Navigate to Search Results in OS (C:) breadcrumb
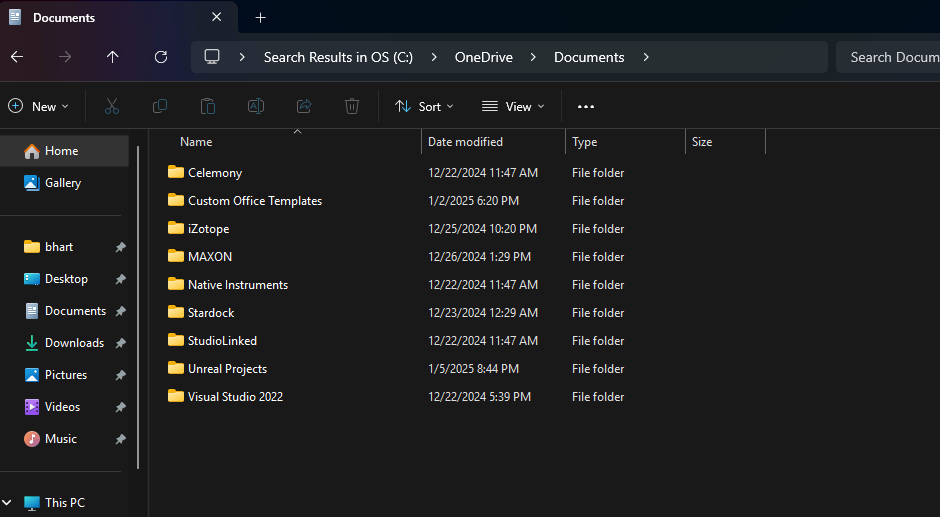940x517 pixels. 338,57
